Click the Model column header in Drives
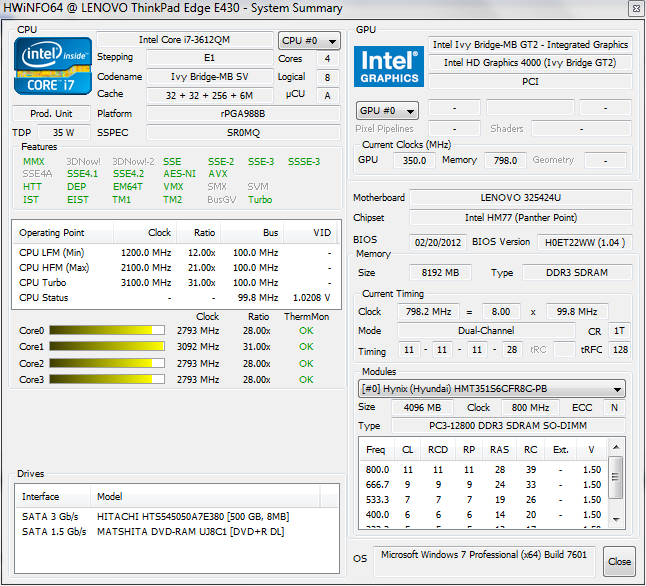The image size is (646, 586). pyautogui.click(x=110, y=497)
